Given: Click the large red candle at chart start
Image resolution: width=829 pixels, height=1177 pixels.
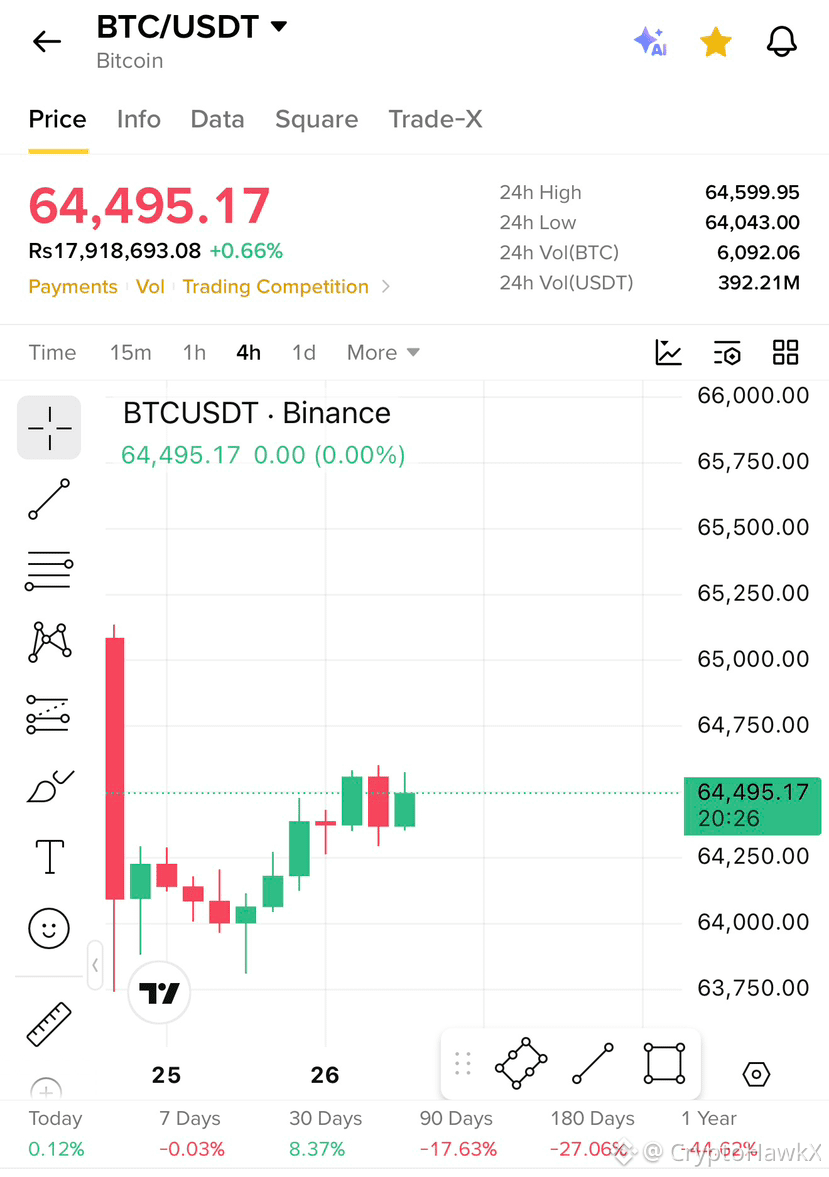Looking at the screenshot, I should click(114, 768).
